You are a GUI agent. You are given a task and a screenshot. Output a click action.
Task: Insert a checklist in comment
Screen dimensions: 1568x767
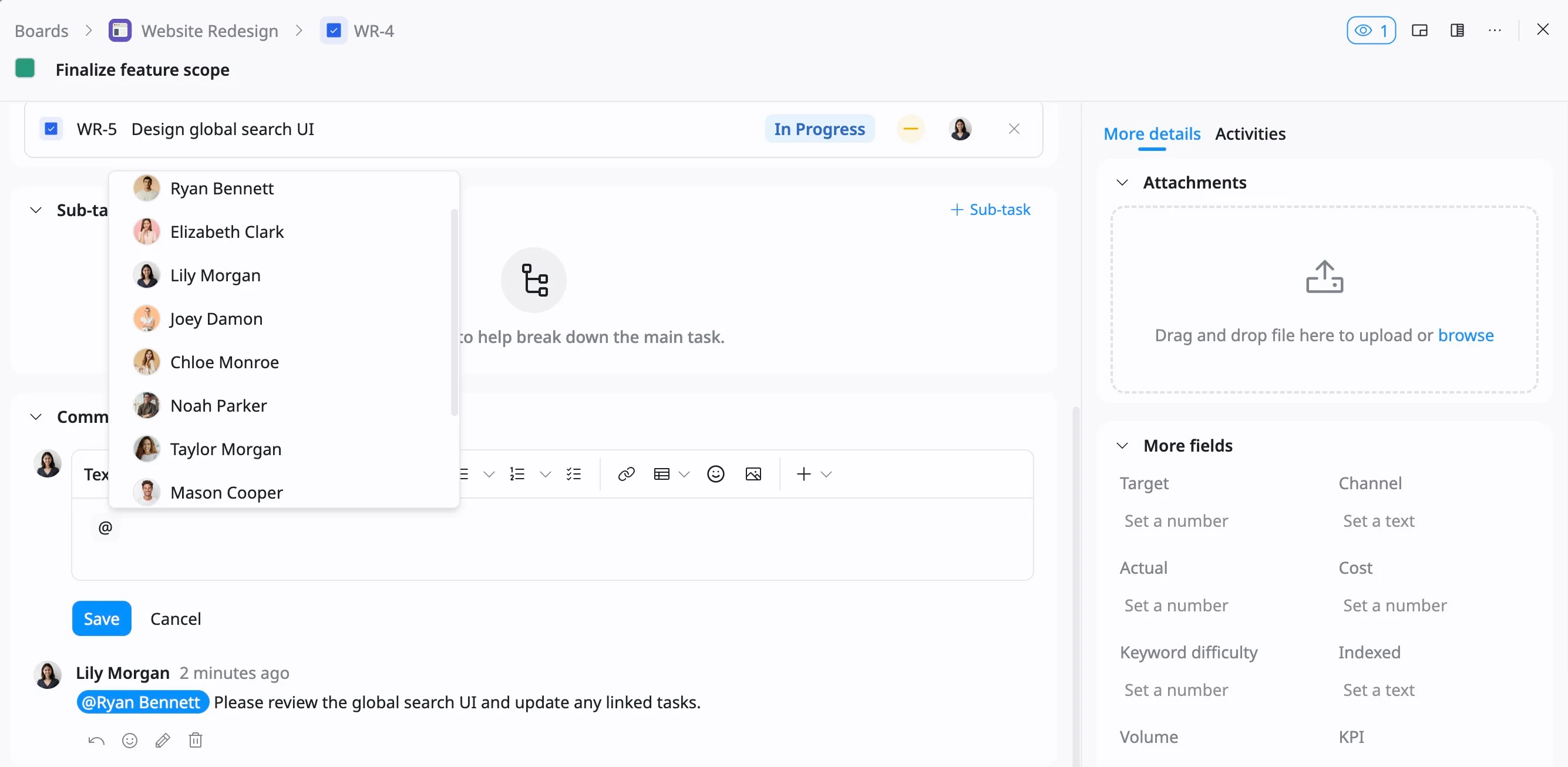(574, 474)
